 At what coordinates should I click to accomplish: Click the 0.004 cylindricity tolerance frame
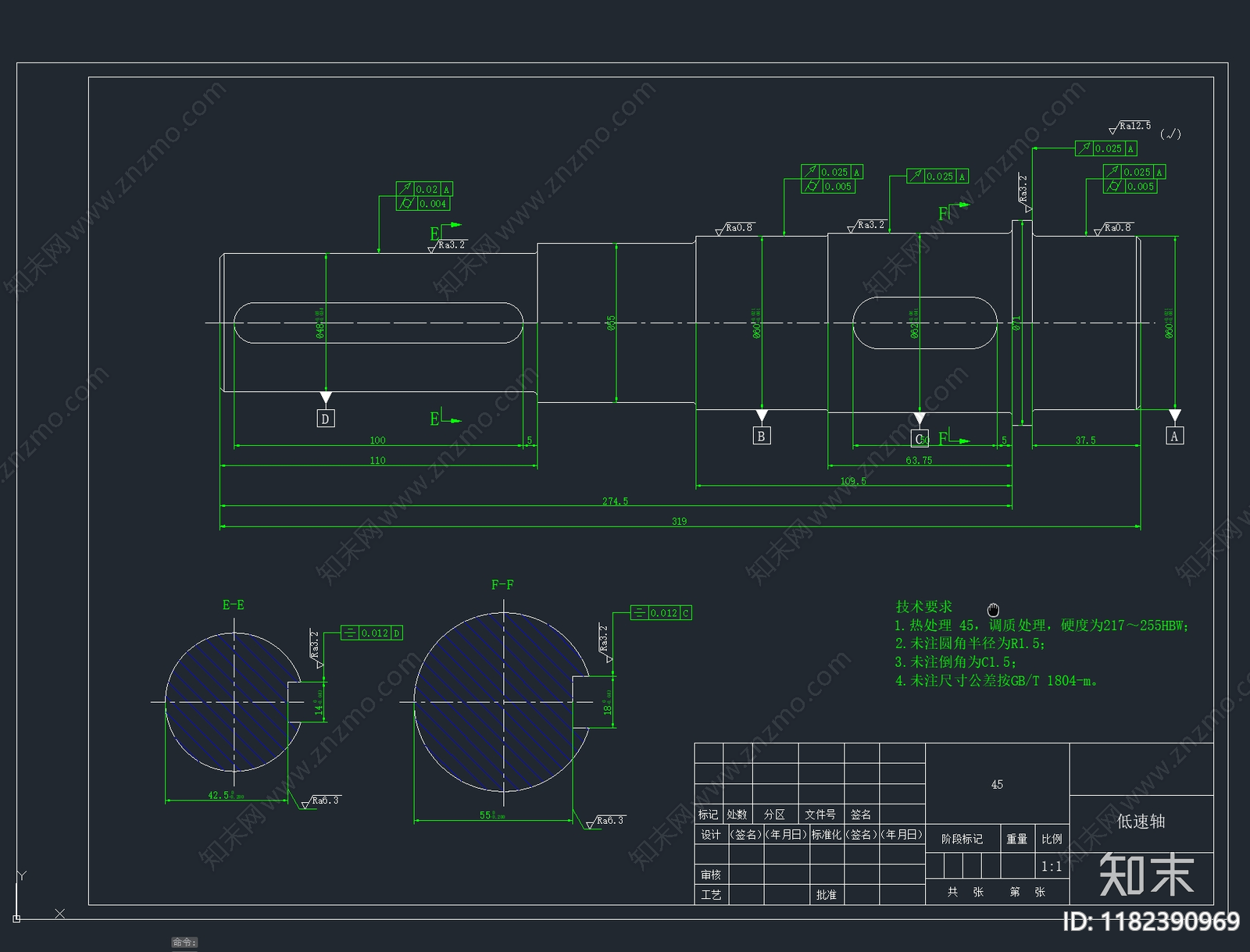click(x=423, y=204)
